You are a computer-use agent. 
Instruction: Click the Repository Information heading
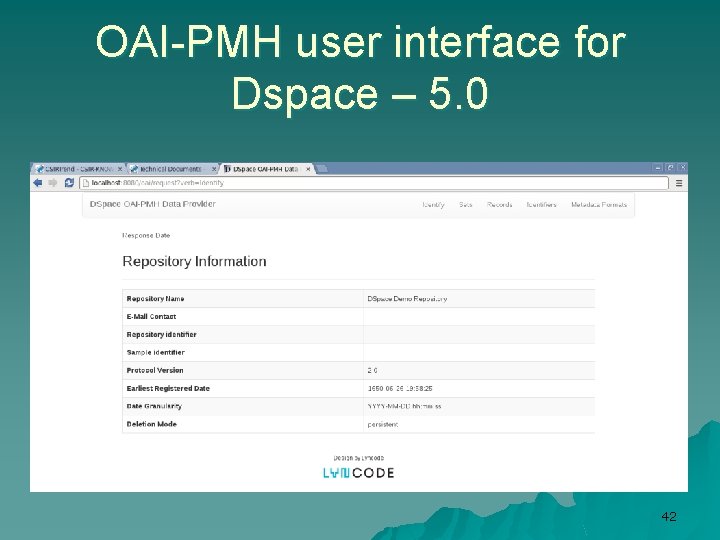pos(194,261)
